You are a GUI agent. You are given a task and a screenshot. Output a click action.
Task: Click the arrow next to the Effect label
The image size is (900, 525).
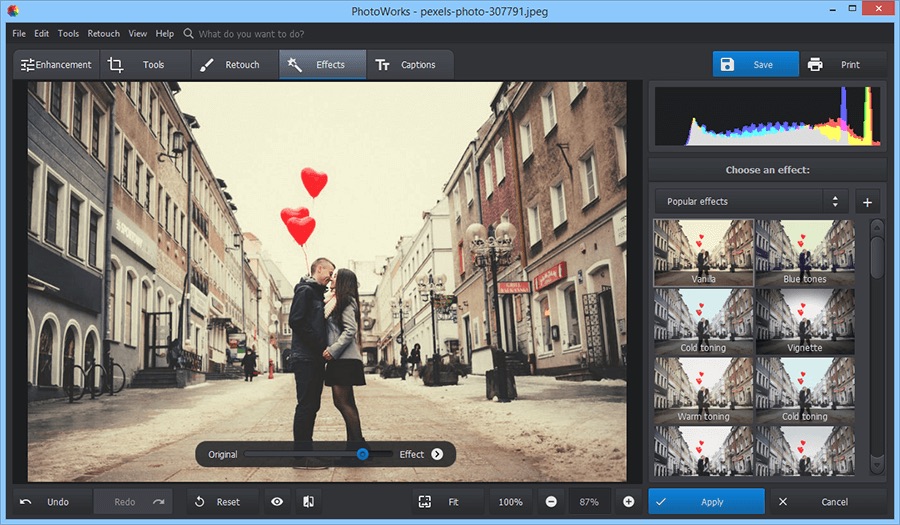click(x=437, y=454)
